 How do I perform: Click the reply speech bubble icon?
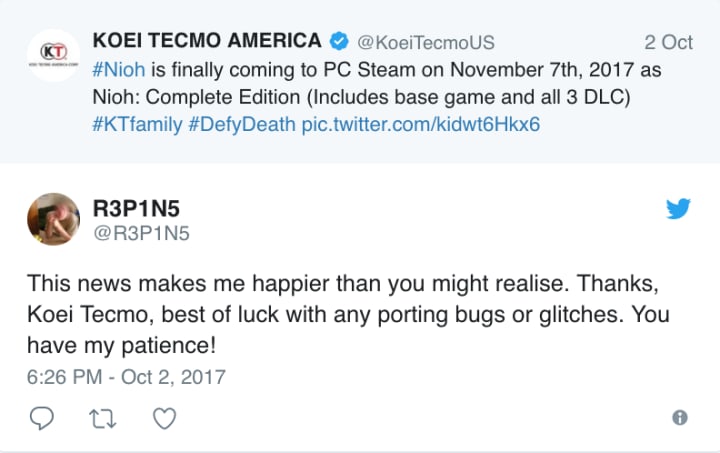(41, 417)
